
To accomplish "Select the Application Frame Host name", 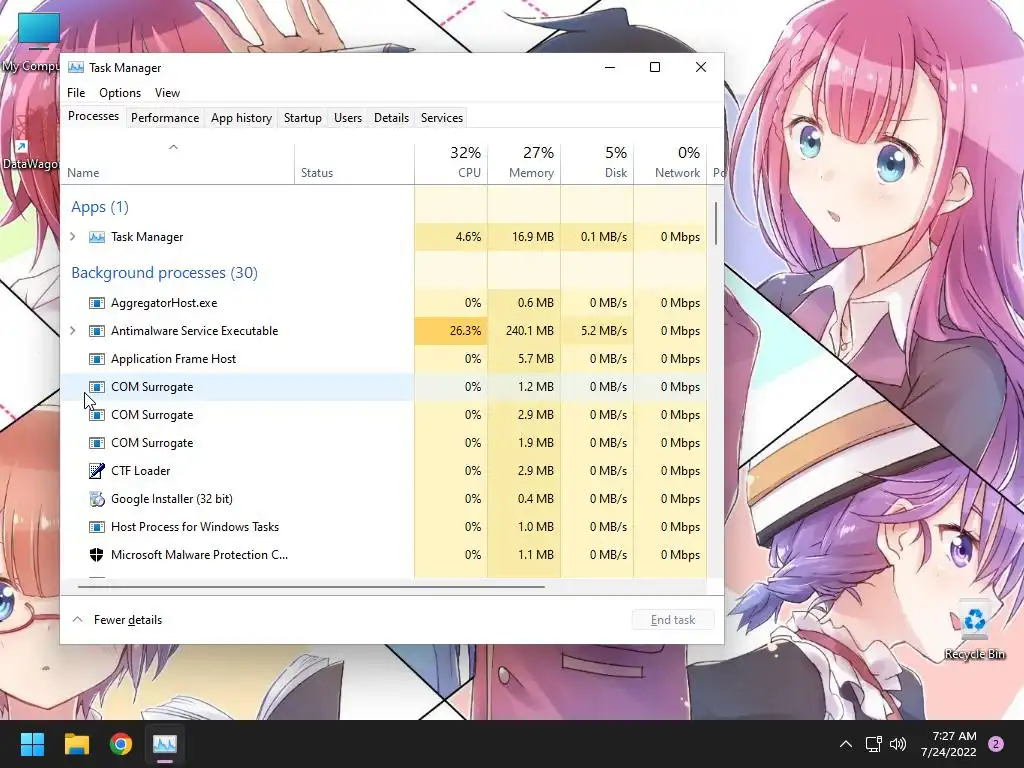I will click(x=173, y=359).
